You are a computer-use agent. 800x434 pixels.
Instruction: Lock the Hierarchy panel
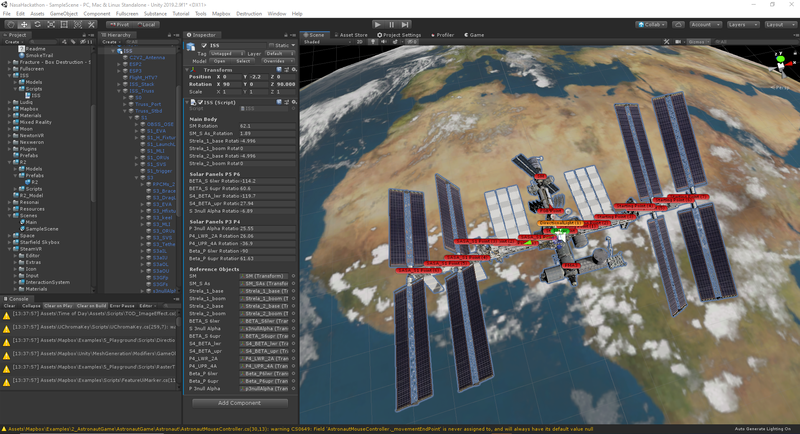tap(169, 35)
